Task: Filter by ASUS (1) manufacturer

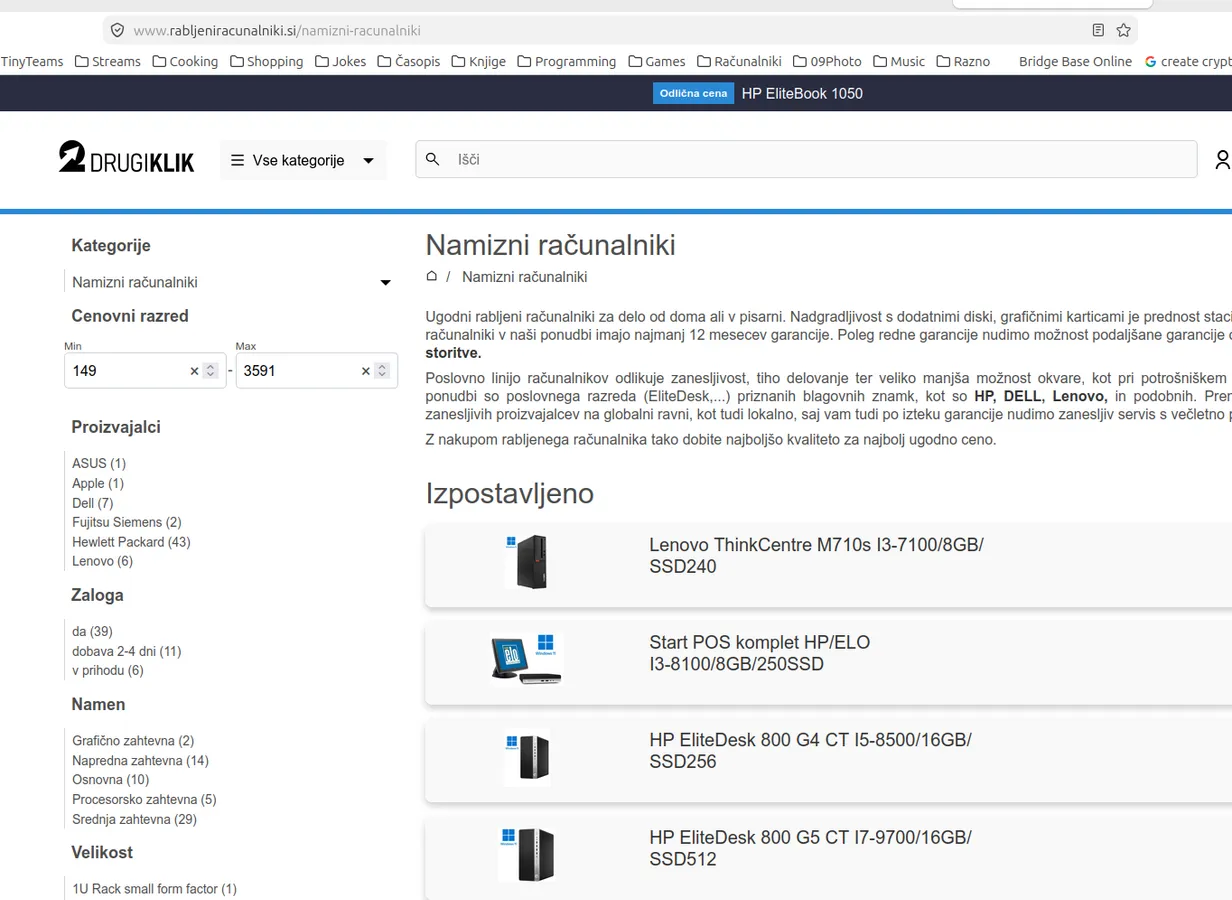Action: point(99,463)
